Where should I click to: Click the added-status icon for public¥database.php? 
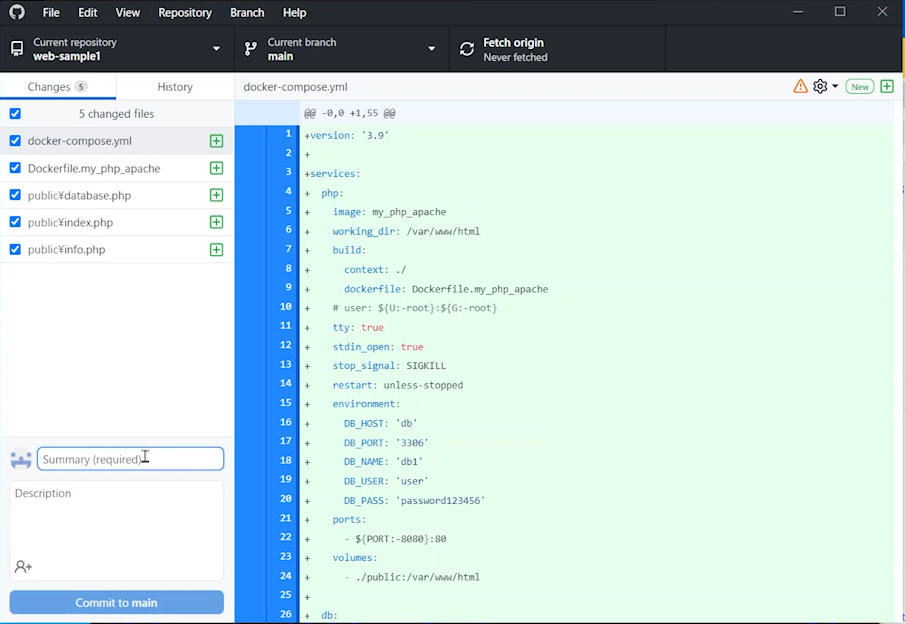[216, 195]
